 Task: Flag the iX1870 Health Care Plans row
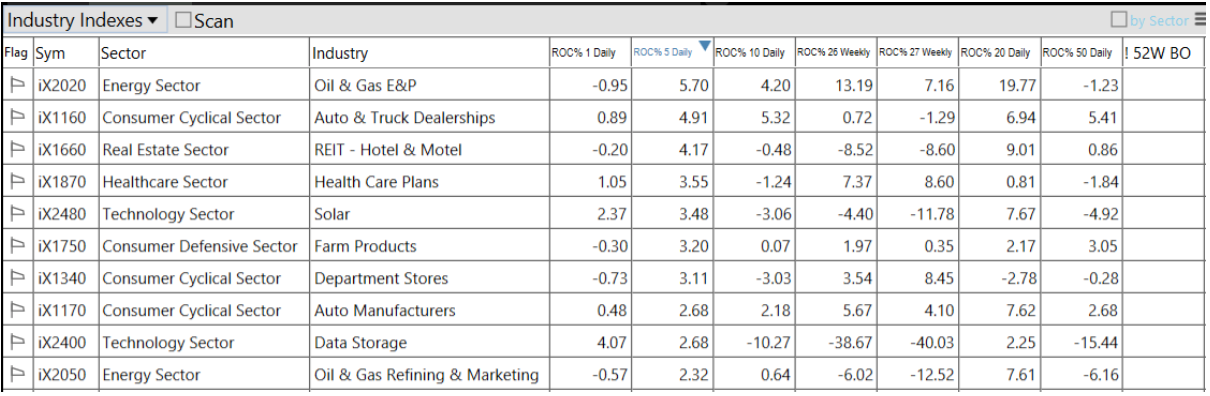click(x=16, y=182)
